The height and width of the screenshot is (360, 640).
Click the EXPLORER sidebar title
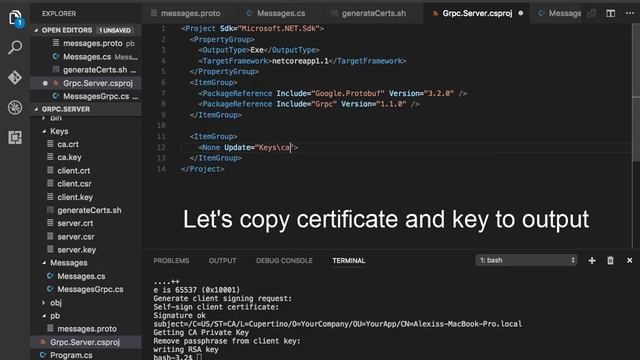coord(59,13)
